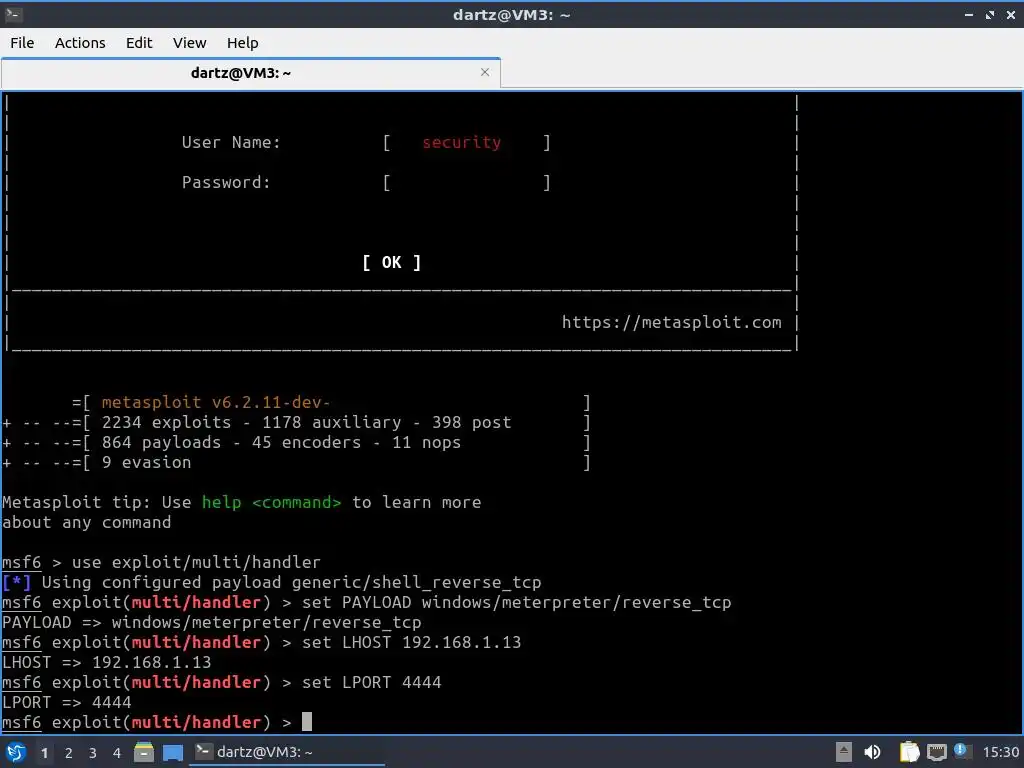Click the [ OK ] banner text
Screen dimensions: 1024x768
(392, 263)
